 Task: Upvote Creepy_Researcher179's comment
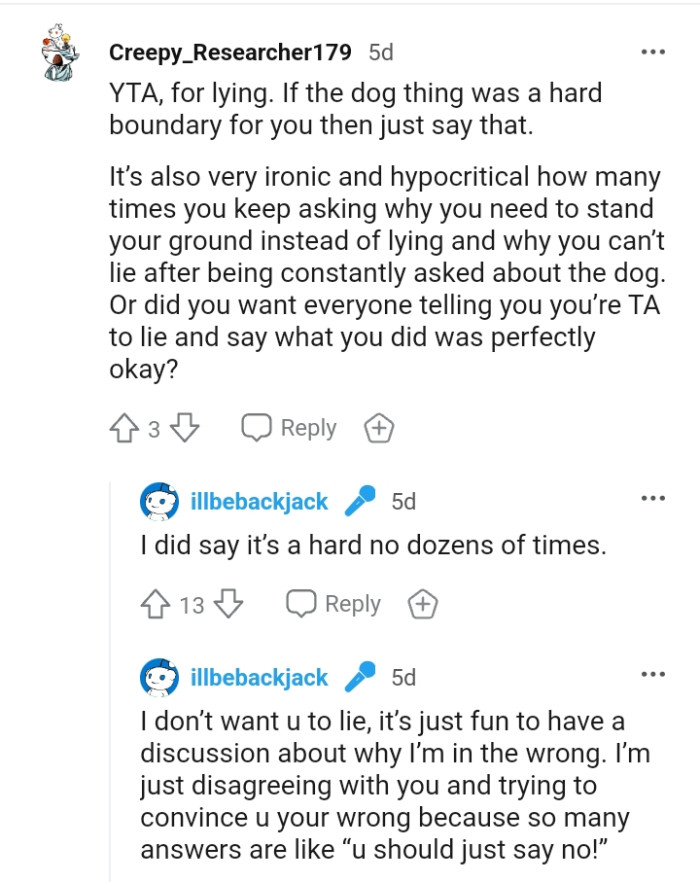[x=123, y=427]
